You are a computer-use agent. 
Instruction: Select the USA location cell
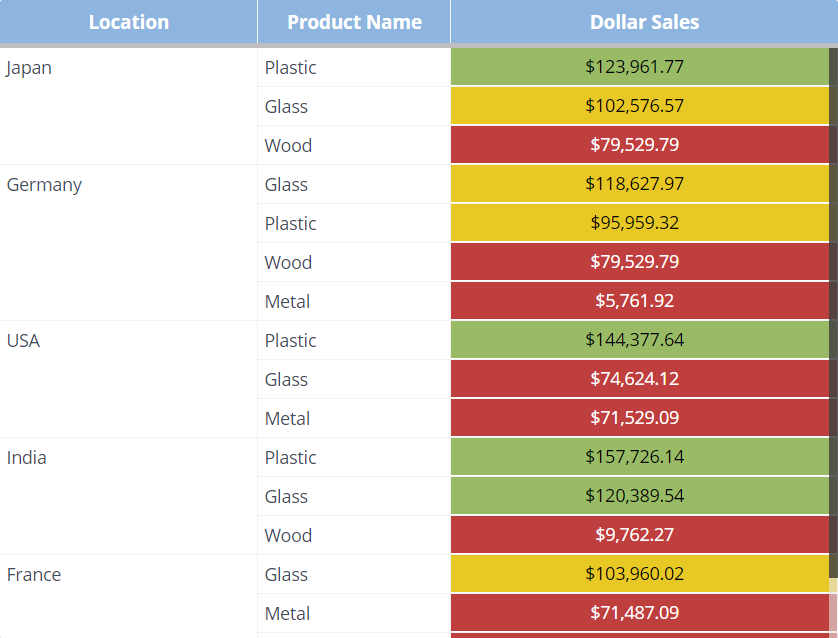128,379
